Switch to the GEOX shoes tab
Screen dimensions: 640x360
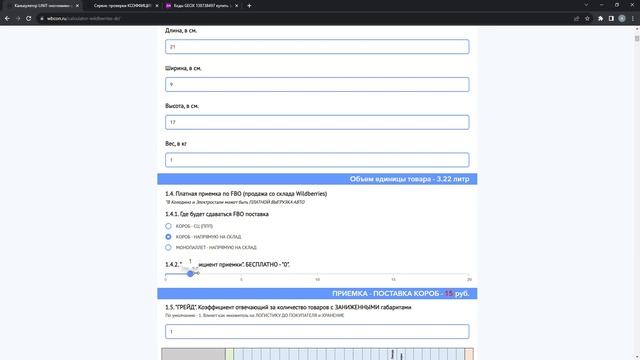pyautogui.click(x=202, y=6)
